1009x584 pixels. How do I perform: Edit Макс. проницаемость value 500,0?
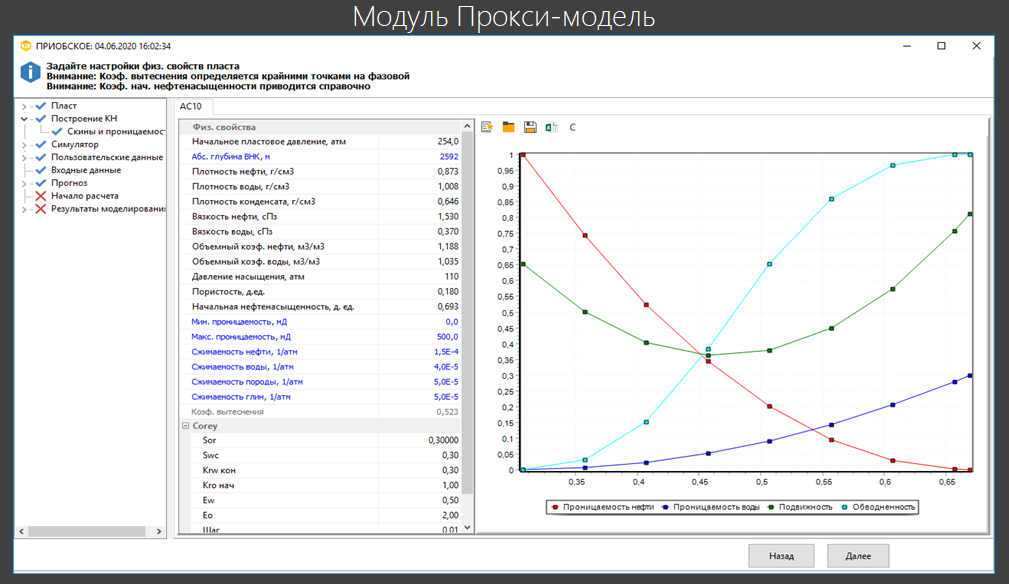(x=420, y=337)
